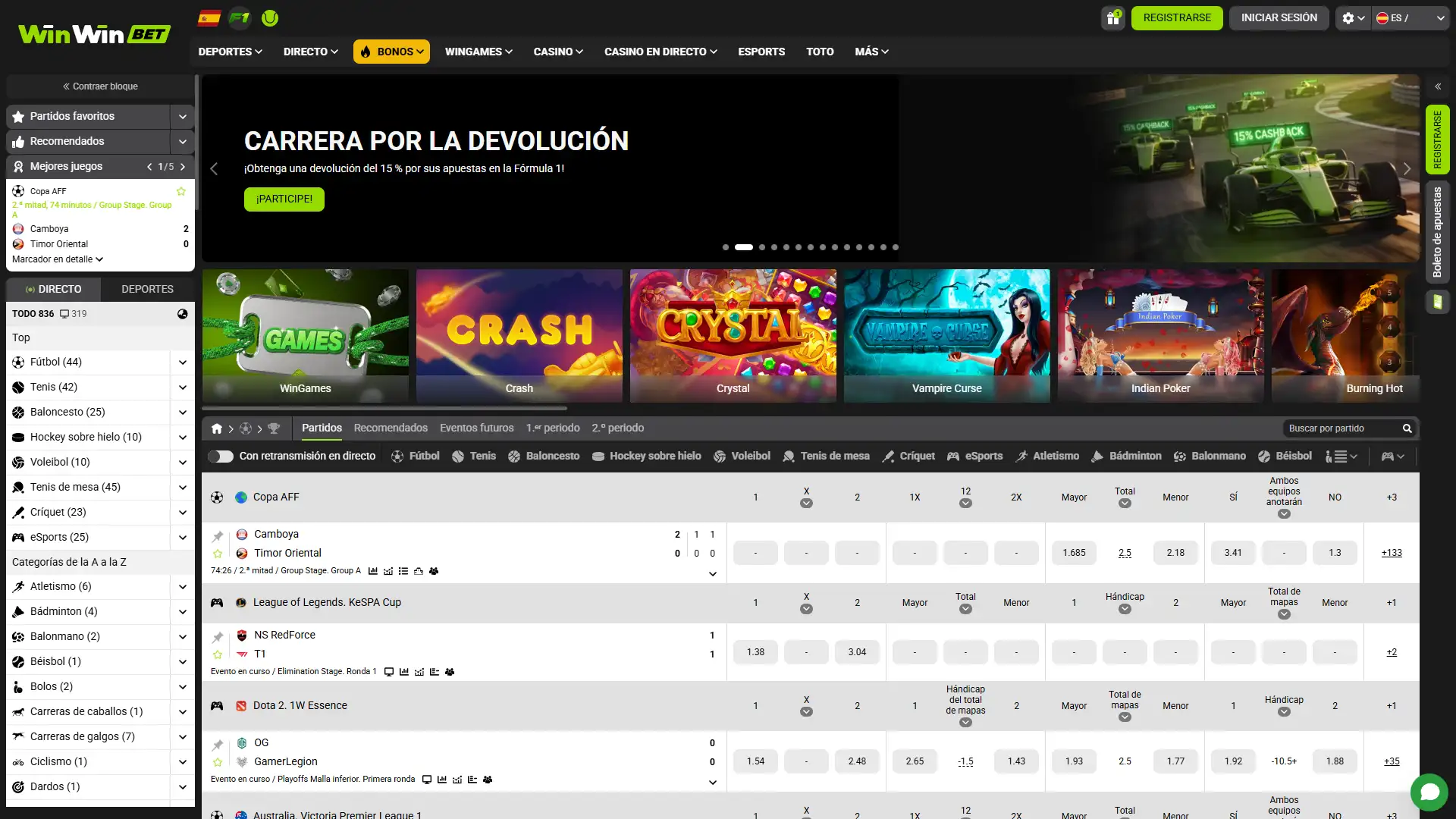Go to ESPORTS page
The height and width of the screenshot is (819, 1456).
(761, 52)
